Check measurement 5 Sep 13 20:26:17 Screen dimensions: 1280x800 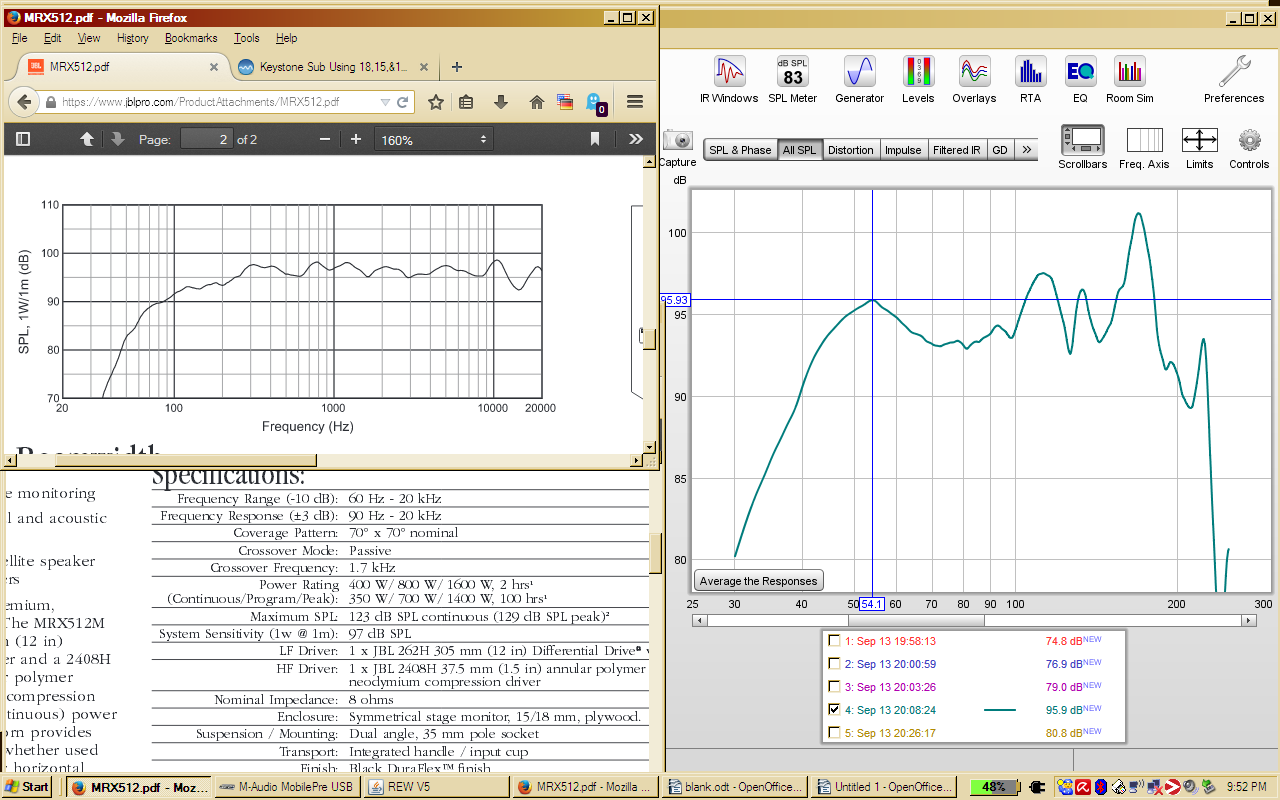(834, 733)
